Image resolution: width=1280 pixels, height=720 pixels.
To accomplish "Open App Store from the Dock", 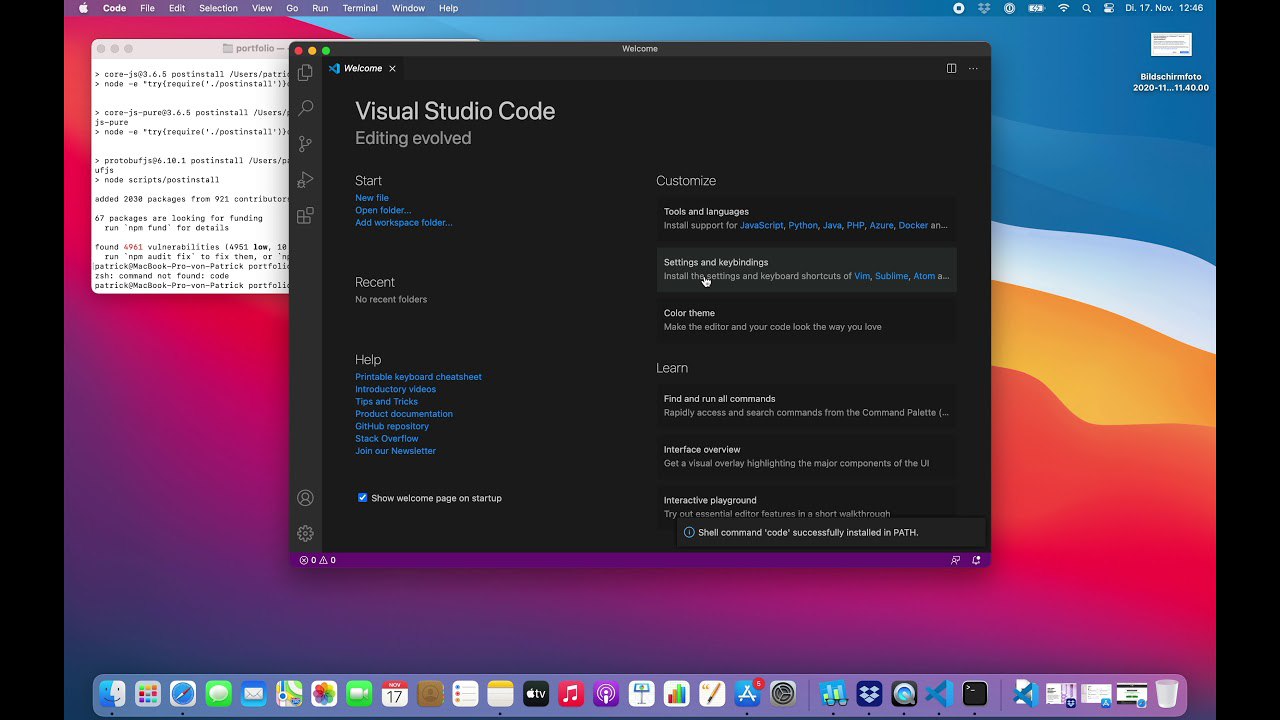I will click(x=747, y=693).
